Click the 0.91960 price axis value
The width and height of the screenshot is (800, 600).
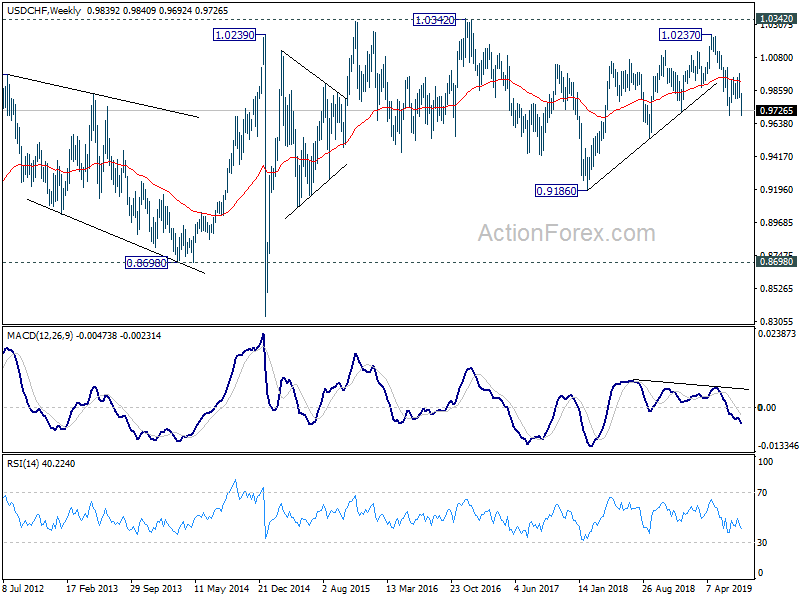[777, 190]
